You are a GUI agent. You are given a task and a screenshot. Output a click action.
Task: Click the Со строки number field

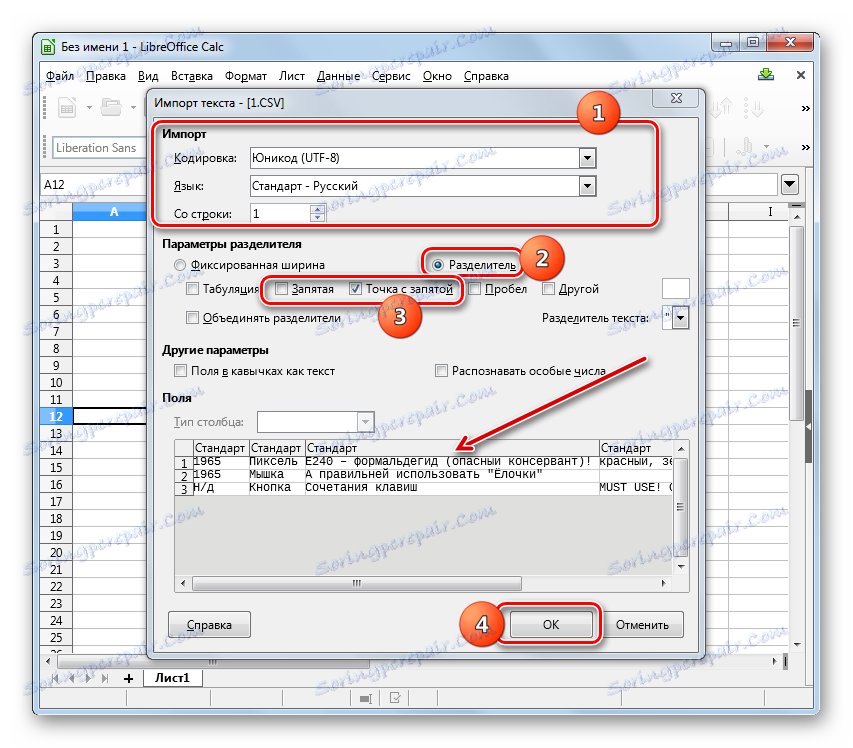click(x=281, y=214)
